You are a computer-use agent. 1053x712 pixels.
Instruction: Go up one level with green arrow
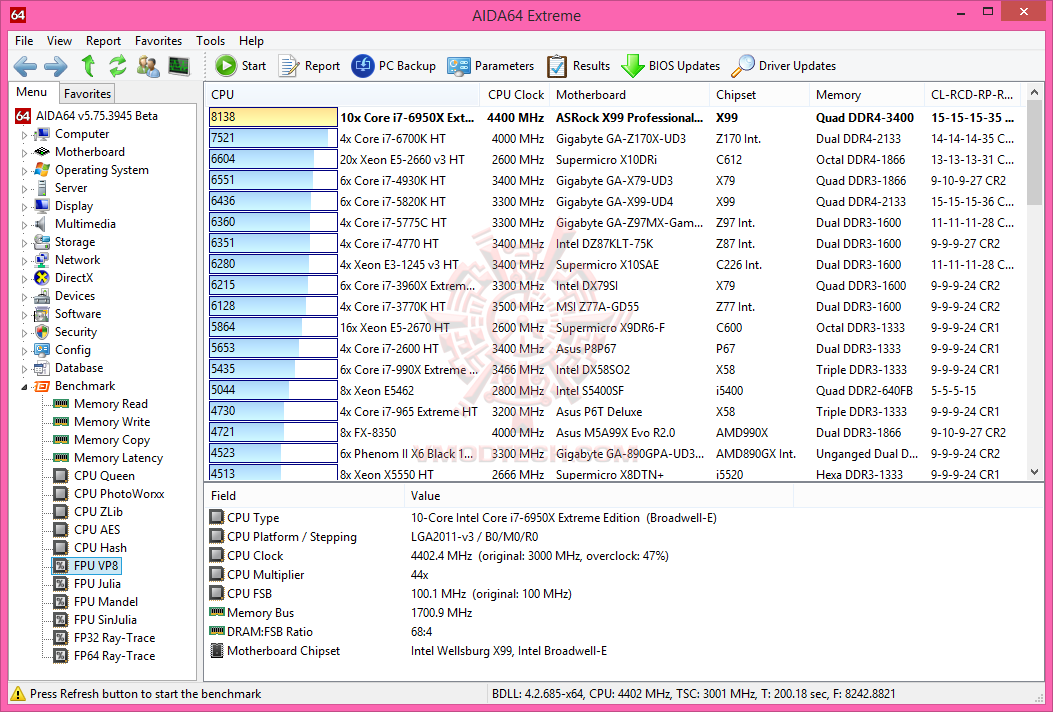(x=88, y=66)
